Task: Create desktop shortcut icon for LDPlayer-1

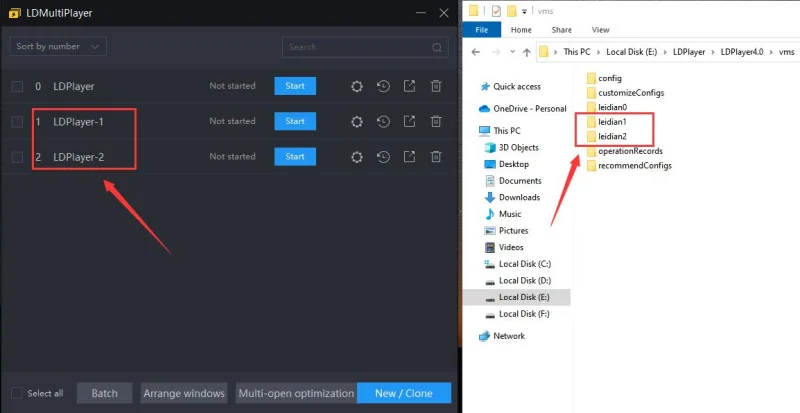Action: [x=409, y=122]
